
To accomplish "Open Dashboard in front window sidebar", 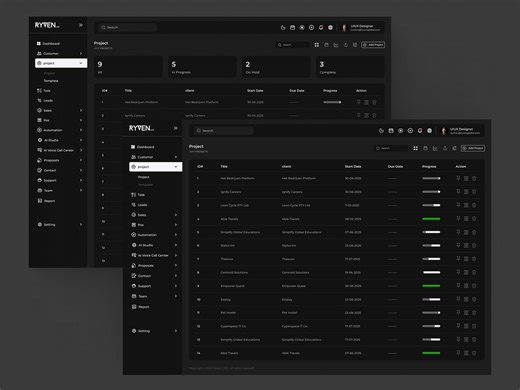I will pyautogui.click(x=143, y=147).
